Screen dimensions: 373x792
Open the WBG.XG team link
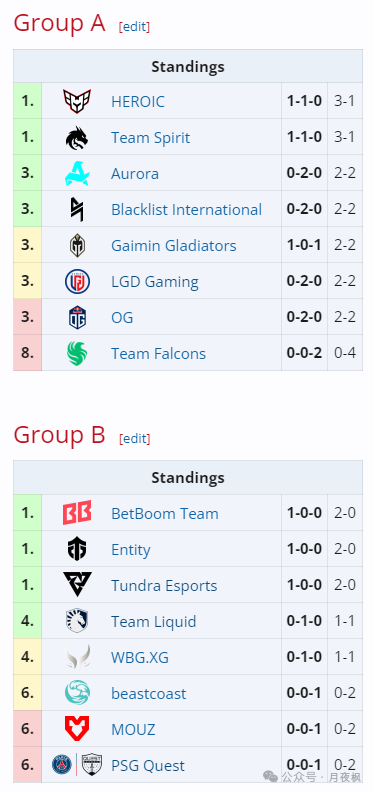[140, 657]
